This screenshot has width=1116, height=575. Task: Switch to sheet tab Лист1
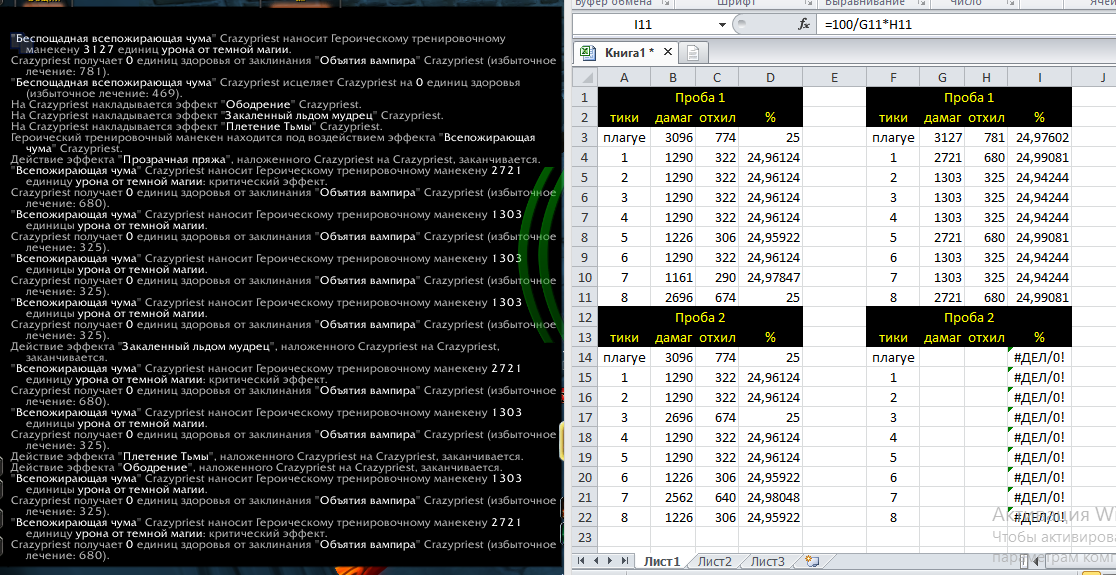coord(662,561)
